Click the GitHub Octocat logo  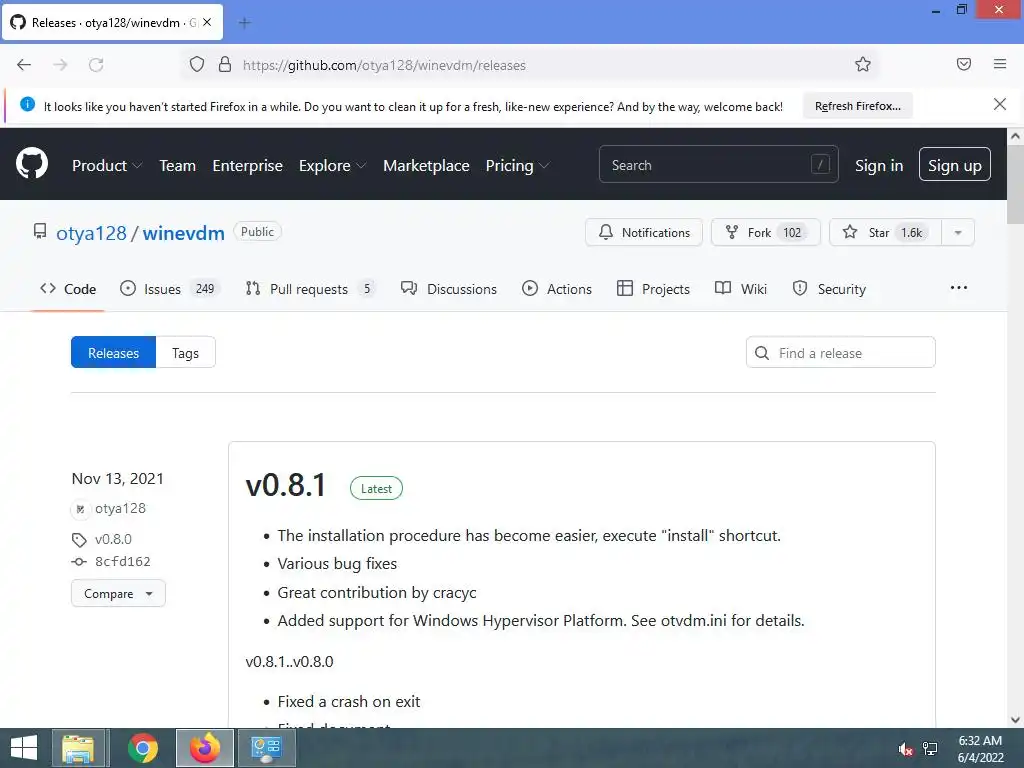pyautogui.click(x=32, y=163)
